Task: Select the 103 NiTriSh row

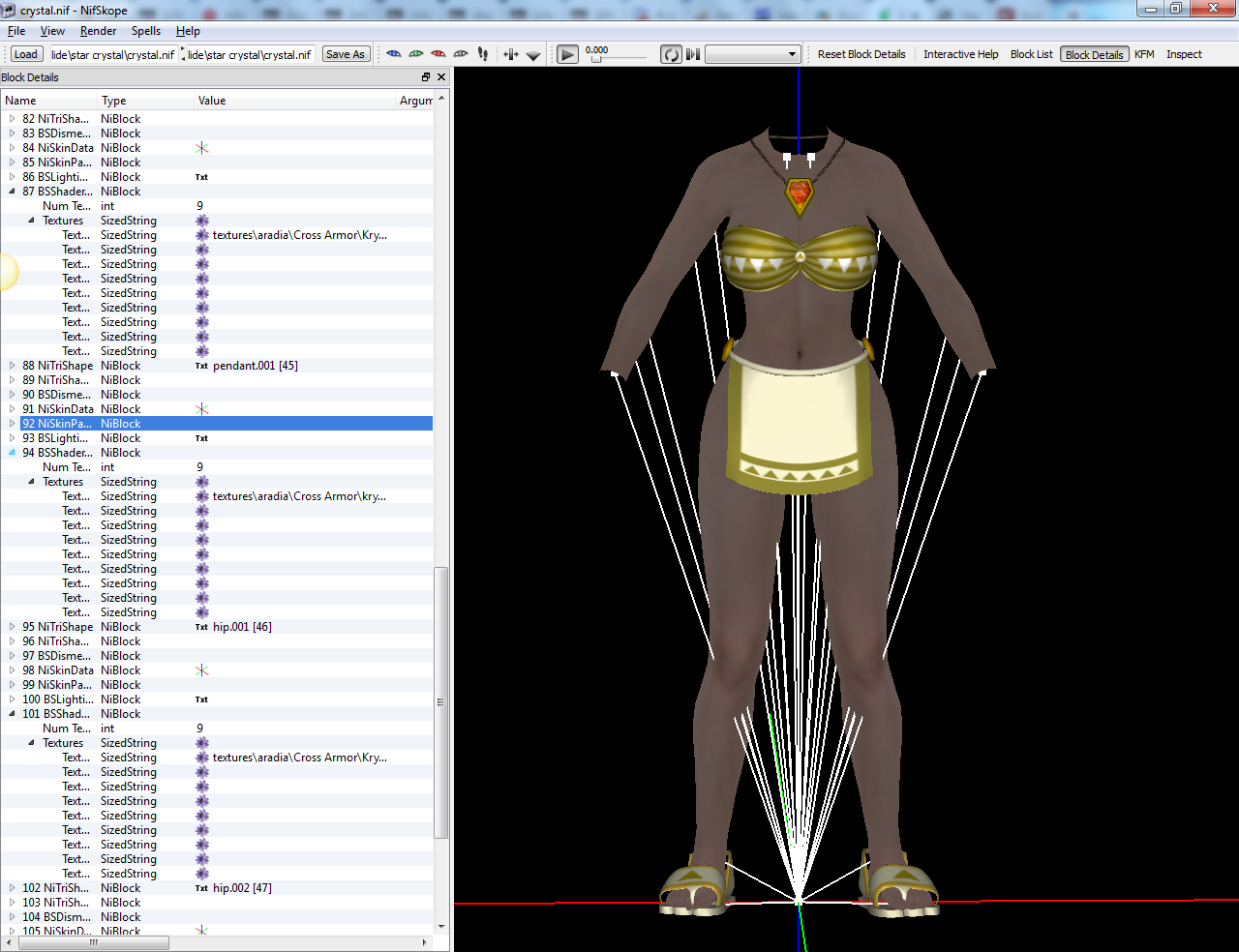Action: pos(217,903)
